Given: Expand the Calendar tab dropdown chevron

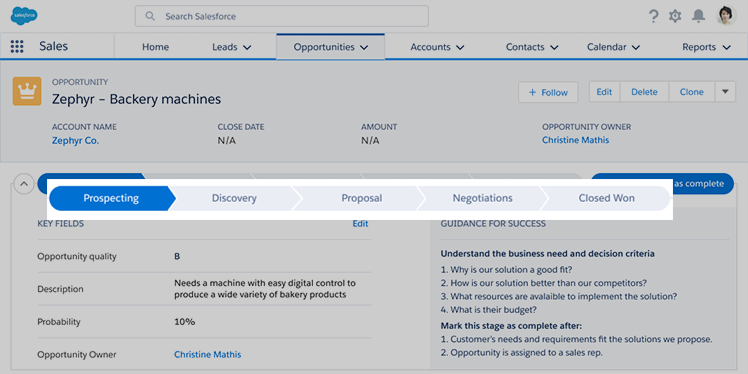Looking at the screenshot, I should 636,47.
